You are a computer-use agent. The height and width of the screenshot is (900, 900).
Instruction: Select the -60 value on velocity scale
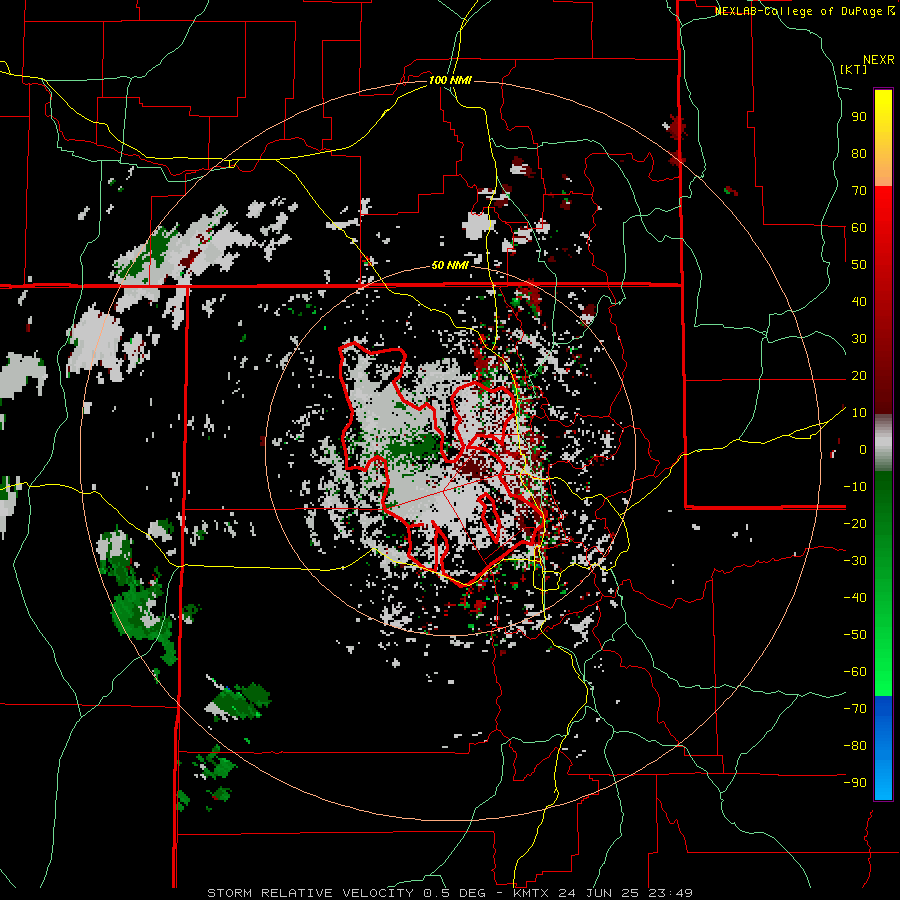click(x=855, y=672)
